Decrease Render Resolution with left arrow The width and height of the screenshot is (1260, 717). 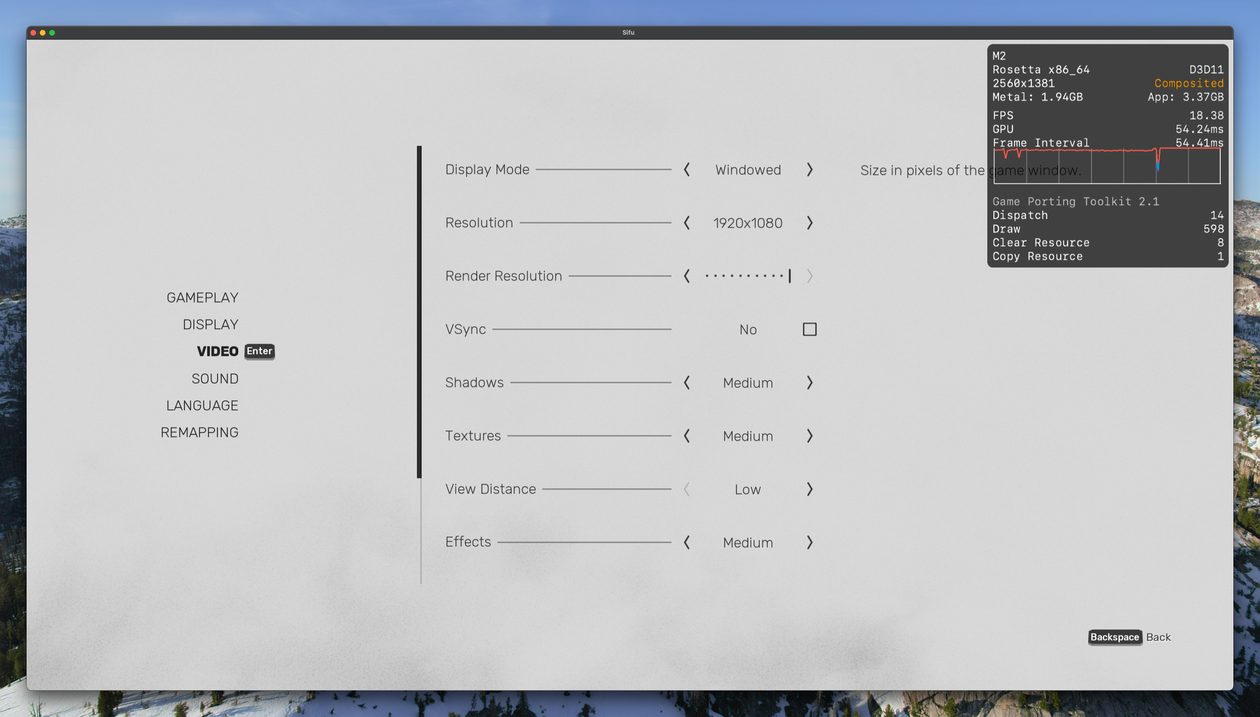coord(687,276)
